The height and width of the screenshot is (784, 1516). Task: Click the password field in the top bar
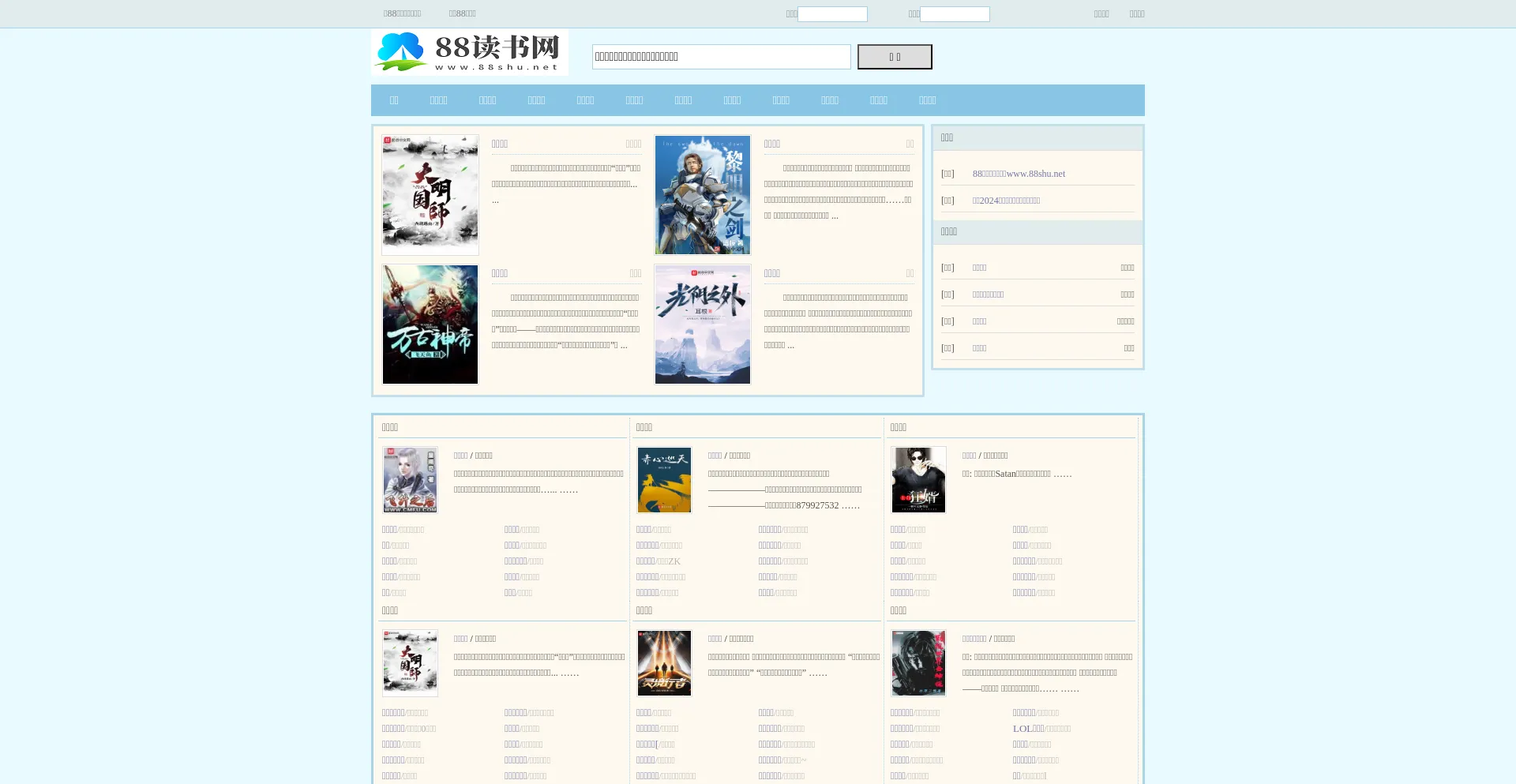point(955,13)
